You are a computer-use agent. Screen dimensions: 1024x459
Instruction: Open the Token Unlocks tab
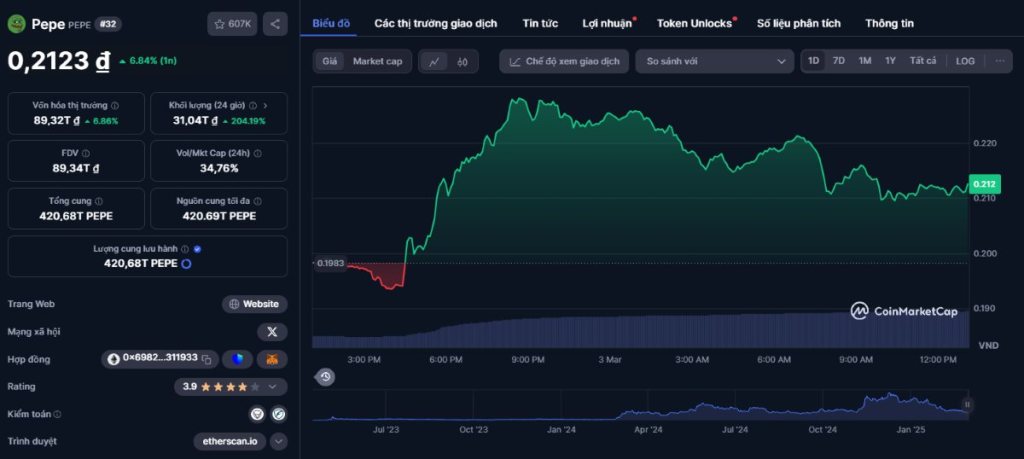694,24
